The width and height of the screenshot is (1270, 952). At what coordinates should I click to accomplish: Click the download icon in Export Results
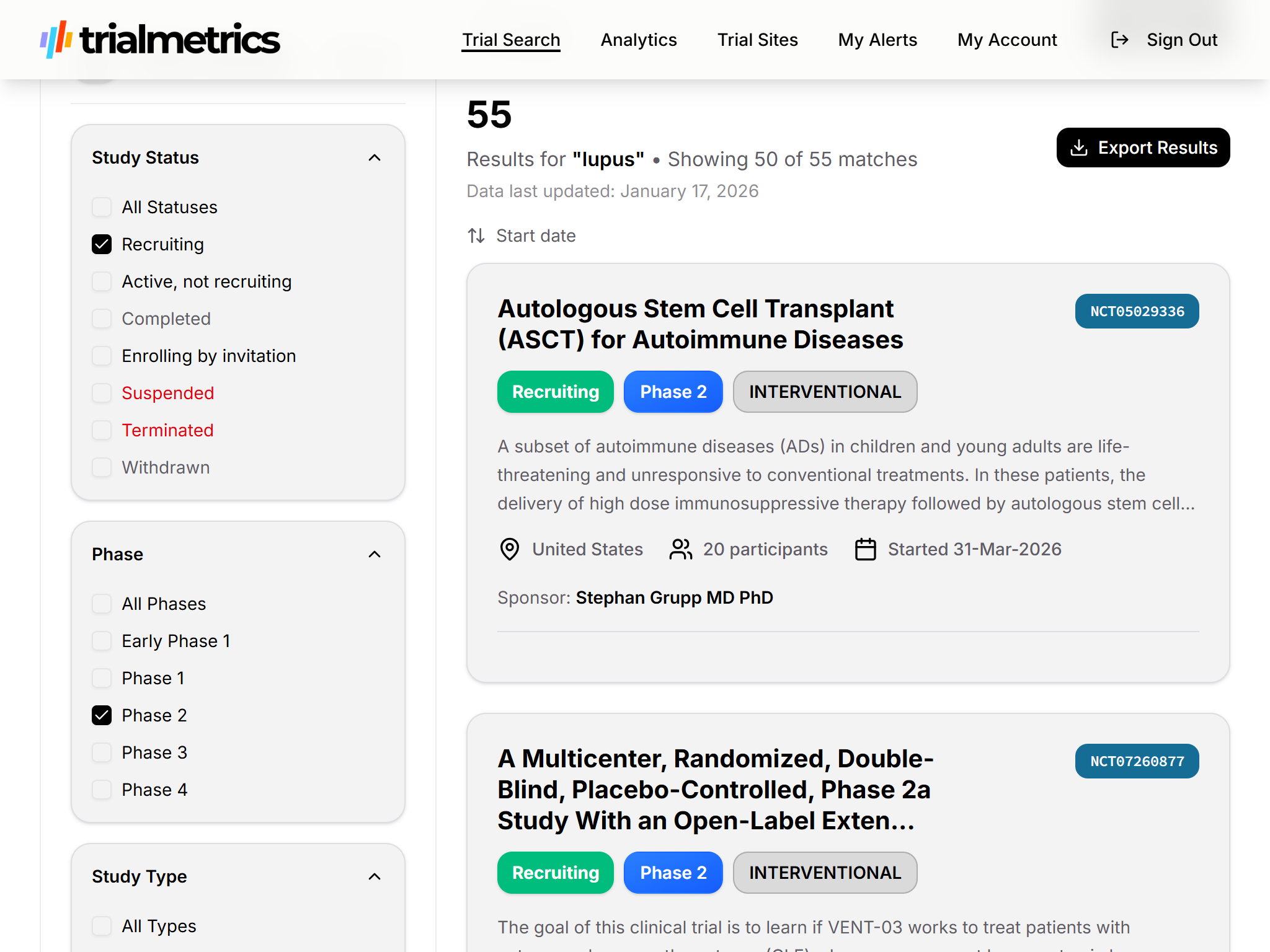point(1079,148)
